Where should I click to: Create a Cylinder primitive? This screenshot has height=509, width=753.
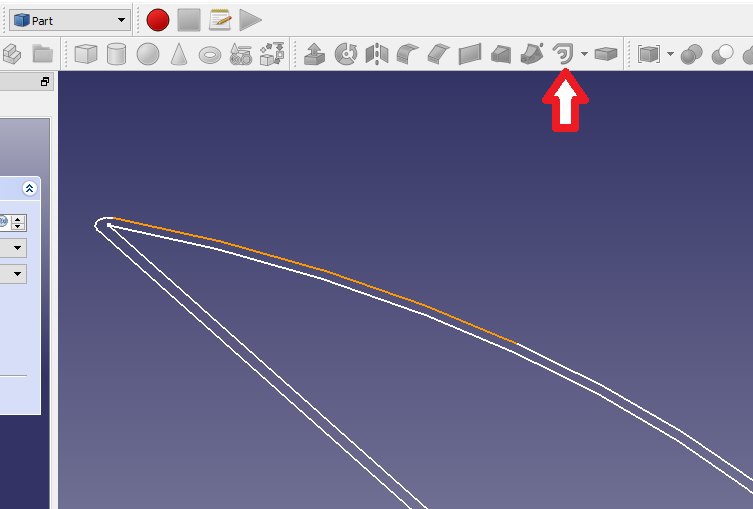coord(116,54)
